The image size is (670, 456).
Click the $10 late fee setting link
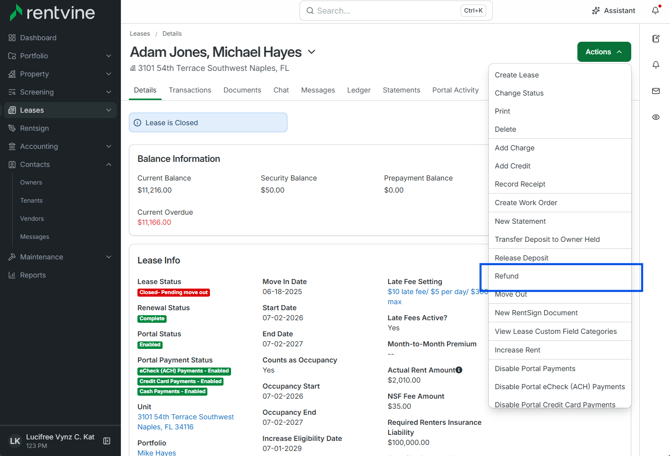(438, 297)
